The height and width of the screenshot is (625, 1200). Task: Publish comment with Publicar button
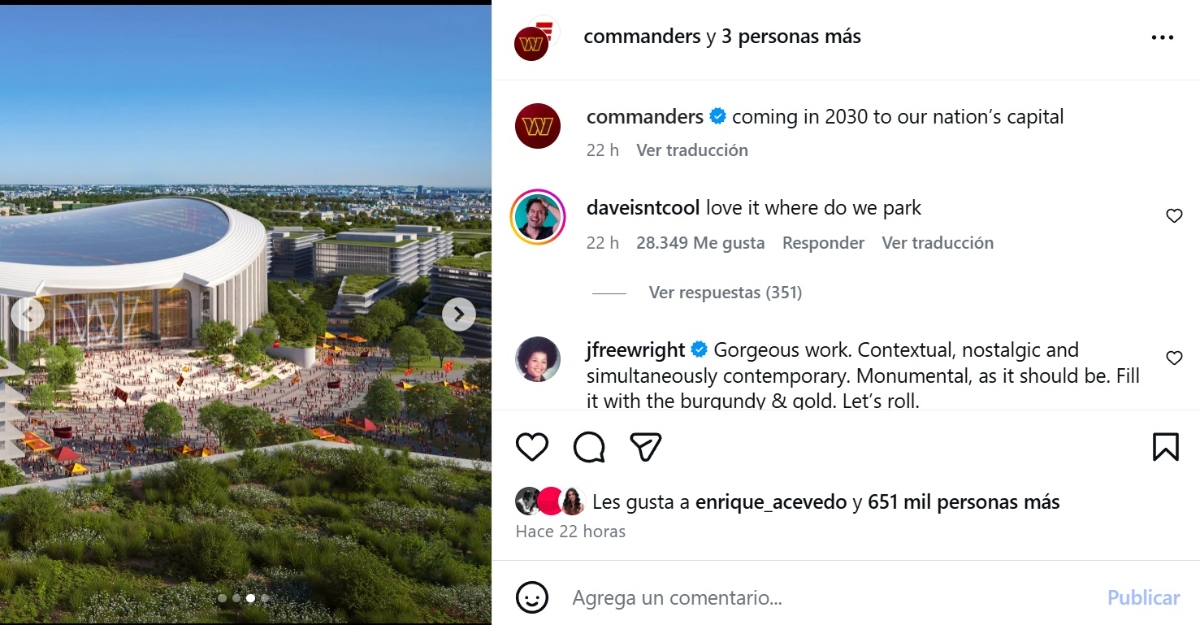click(1144, 598)
